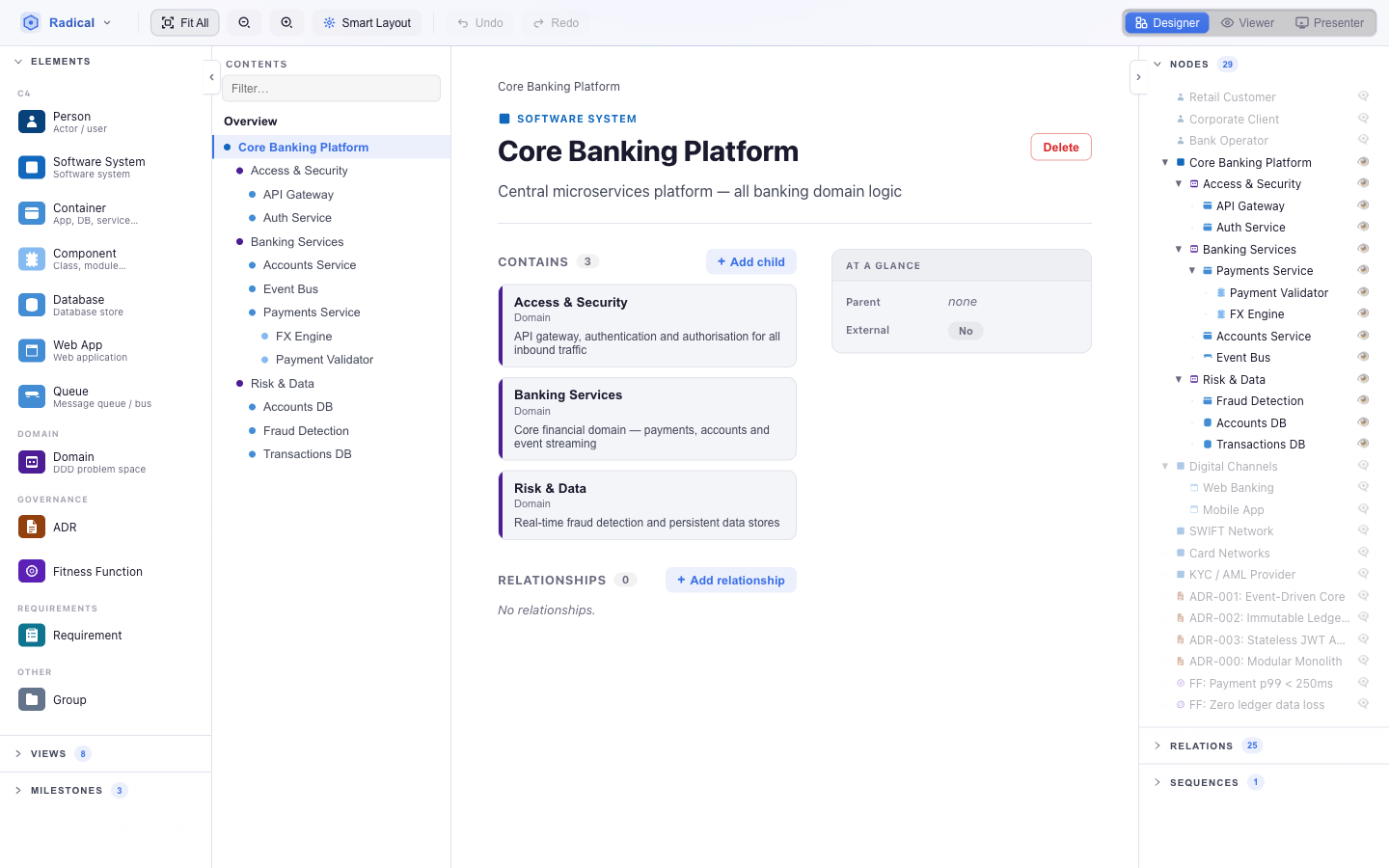
Task: Open the Radical workspace dropdown
Action: [67, 23]
